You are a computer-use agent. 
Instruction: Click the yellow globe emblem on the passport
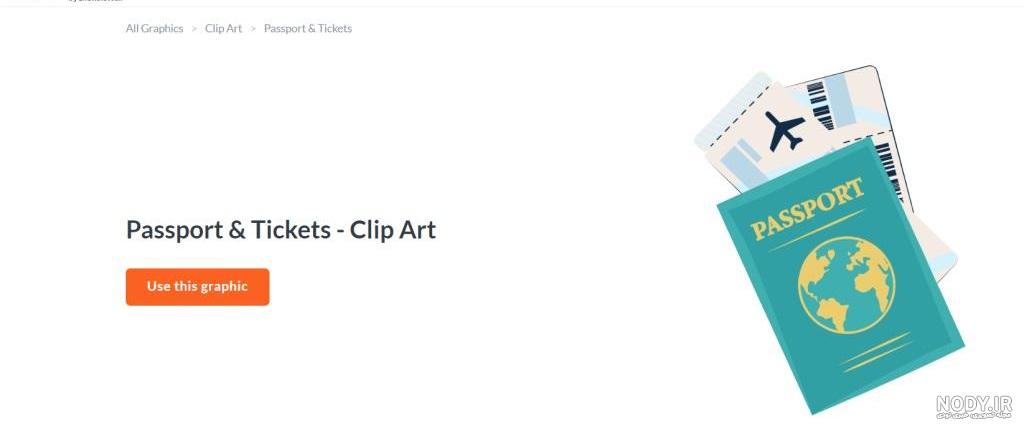846,285
